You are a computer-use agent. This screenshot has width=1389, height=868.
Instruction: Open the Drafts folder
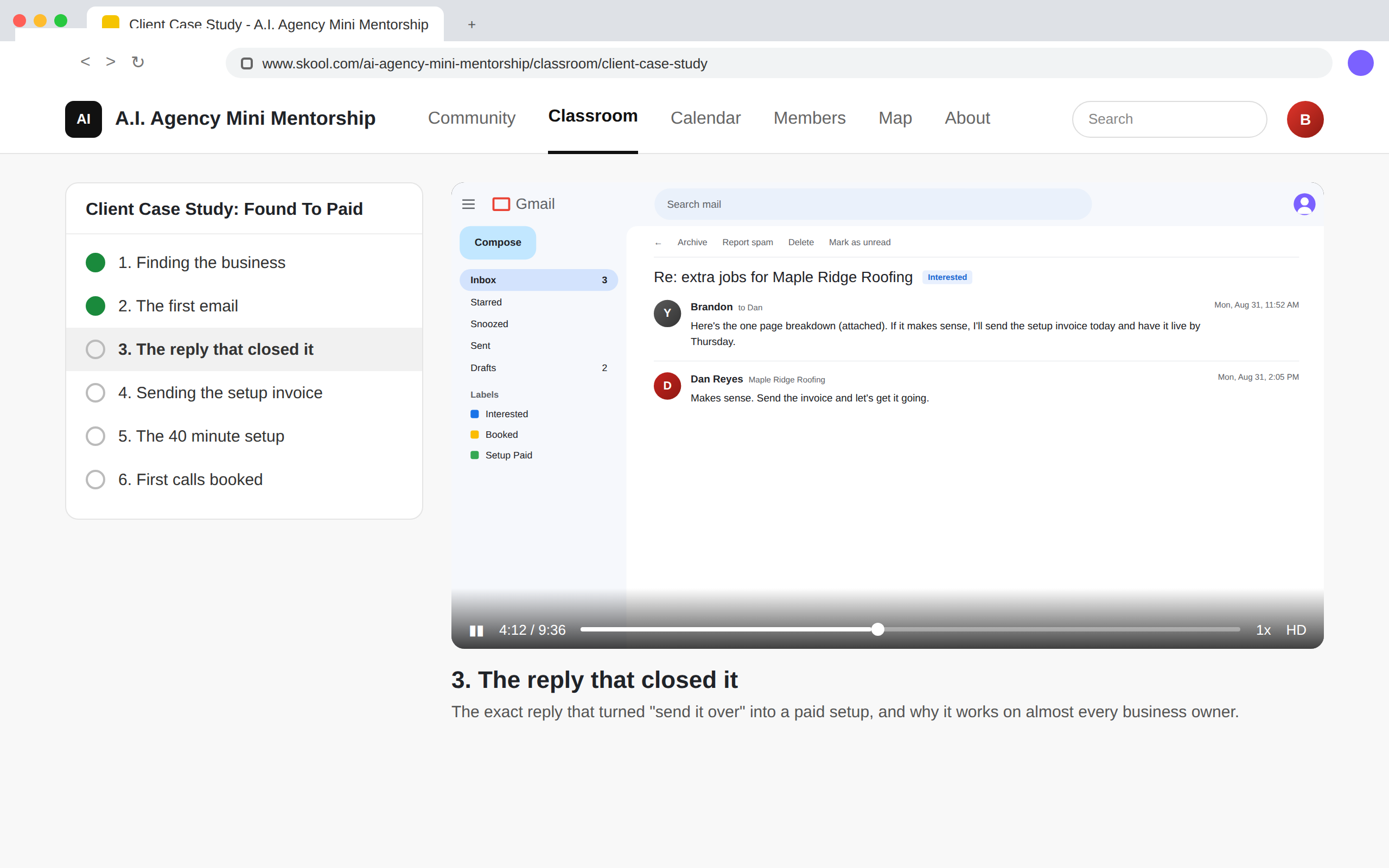point(538,368)
